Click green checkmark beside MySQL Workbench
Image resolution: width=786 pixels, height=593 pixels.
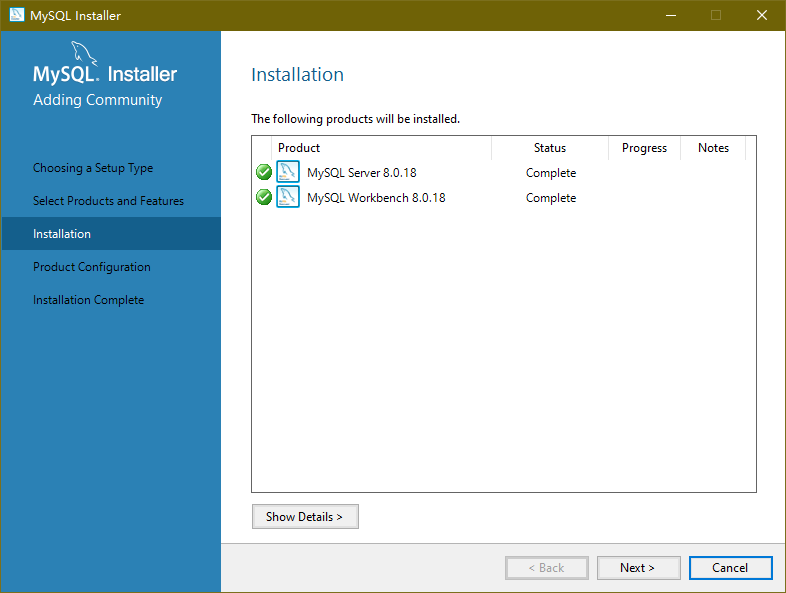point(264,197)
